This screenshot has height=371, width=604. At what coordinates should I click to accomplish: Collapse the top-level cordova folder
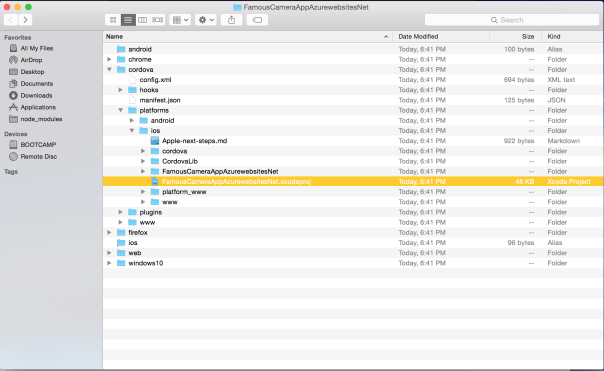tap(109, 69)
